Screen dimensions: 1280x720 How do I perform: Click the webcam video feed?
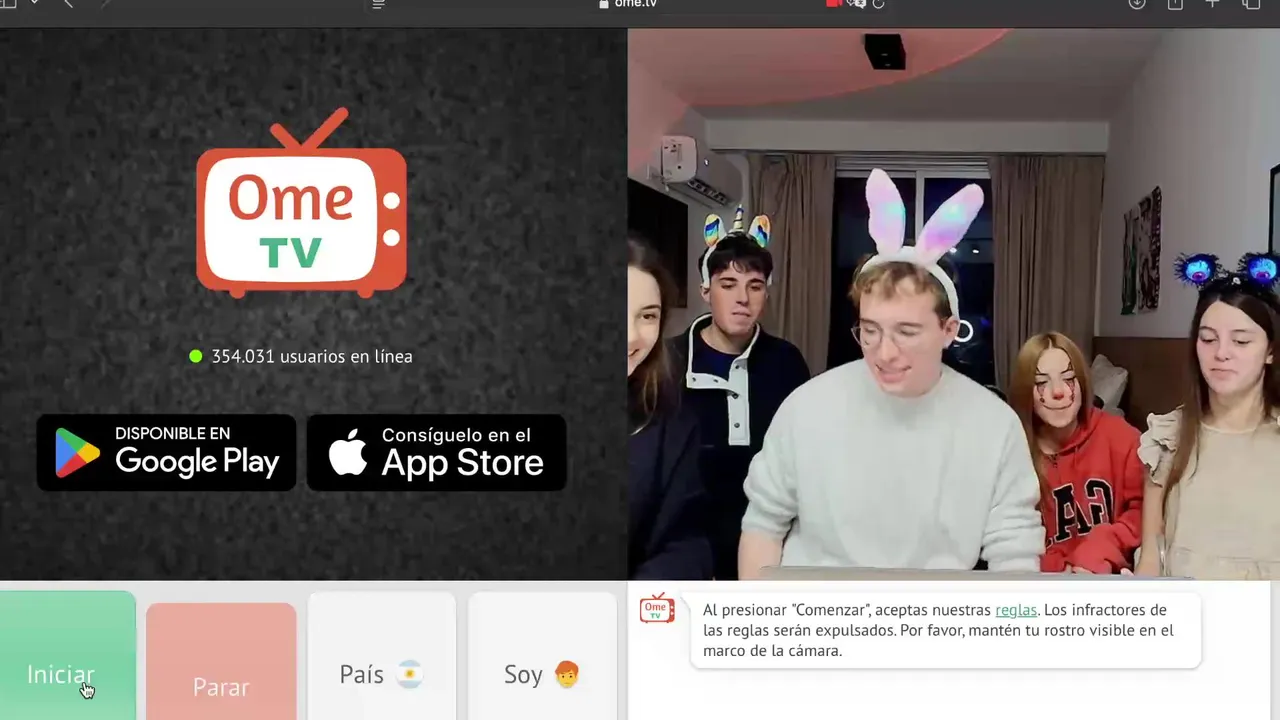click(954, 303)
